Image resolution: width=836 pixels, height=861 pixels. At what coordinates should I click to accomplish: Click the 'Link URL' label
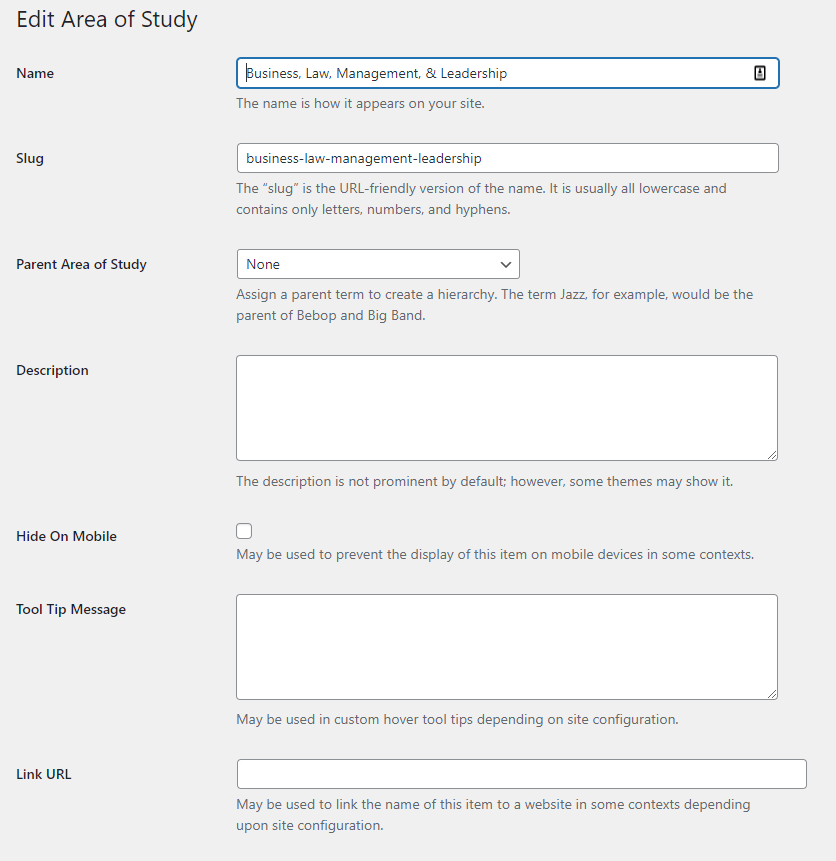[x=43, y=774]
